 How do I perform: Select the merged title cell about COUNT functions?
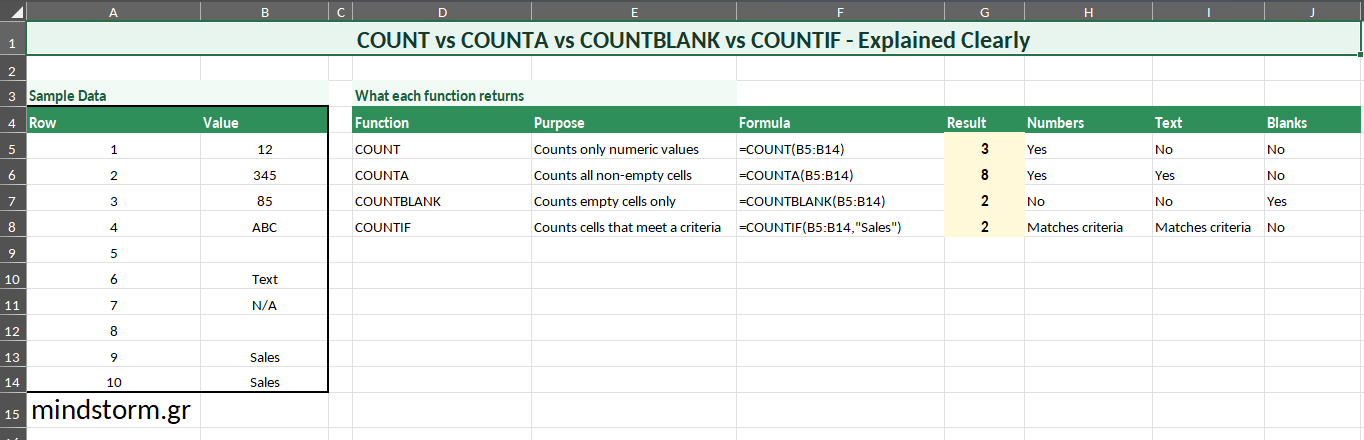tap(693, 42)
